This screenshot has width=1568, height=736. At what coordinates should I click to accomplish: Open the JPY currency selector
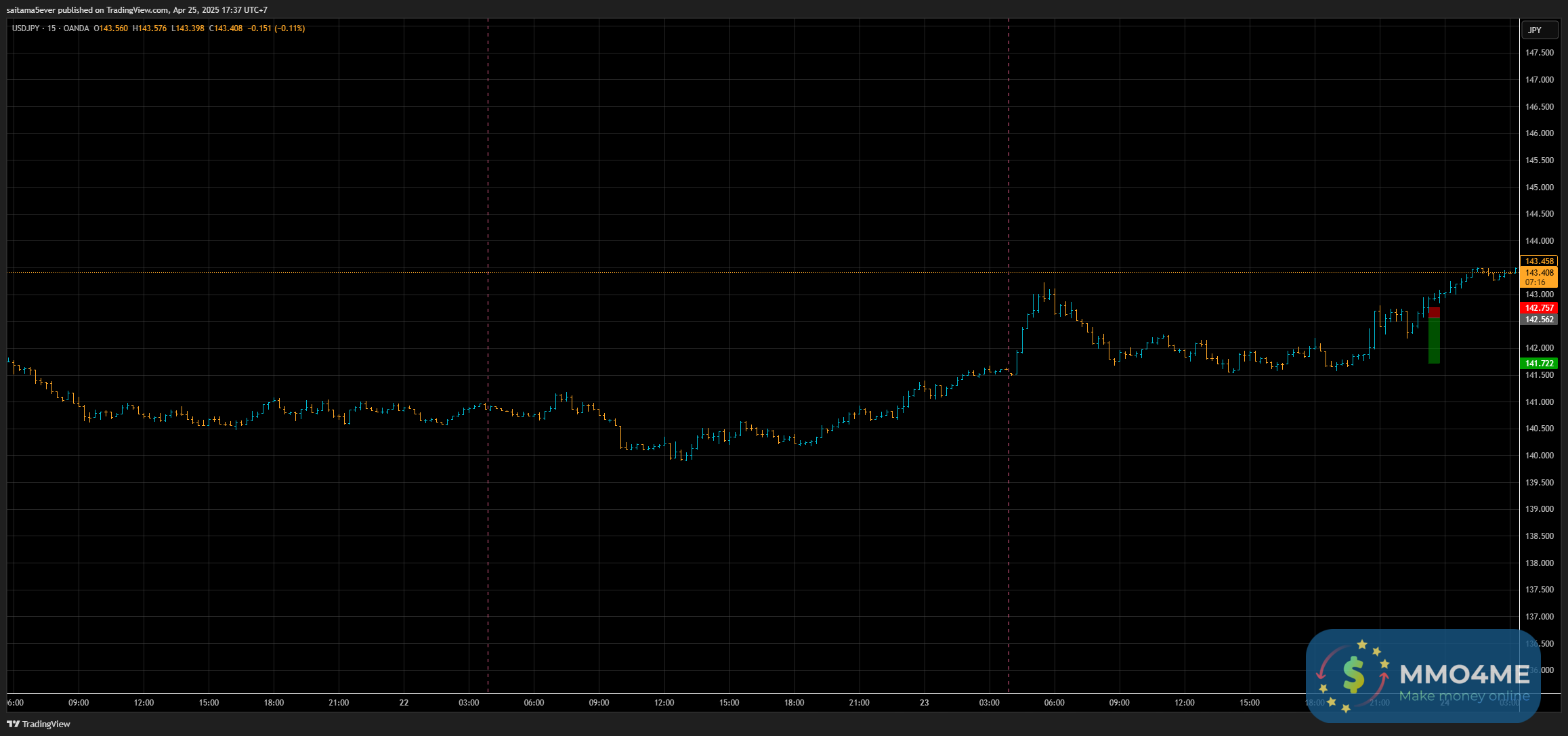click(x=1539, y=30)
